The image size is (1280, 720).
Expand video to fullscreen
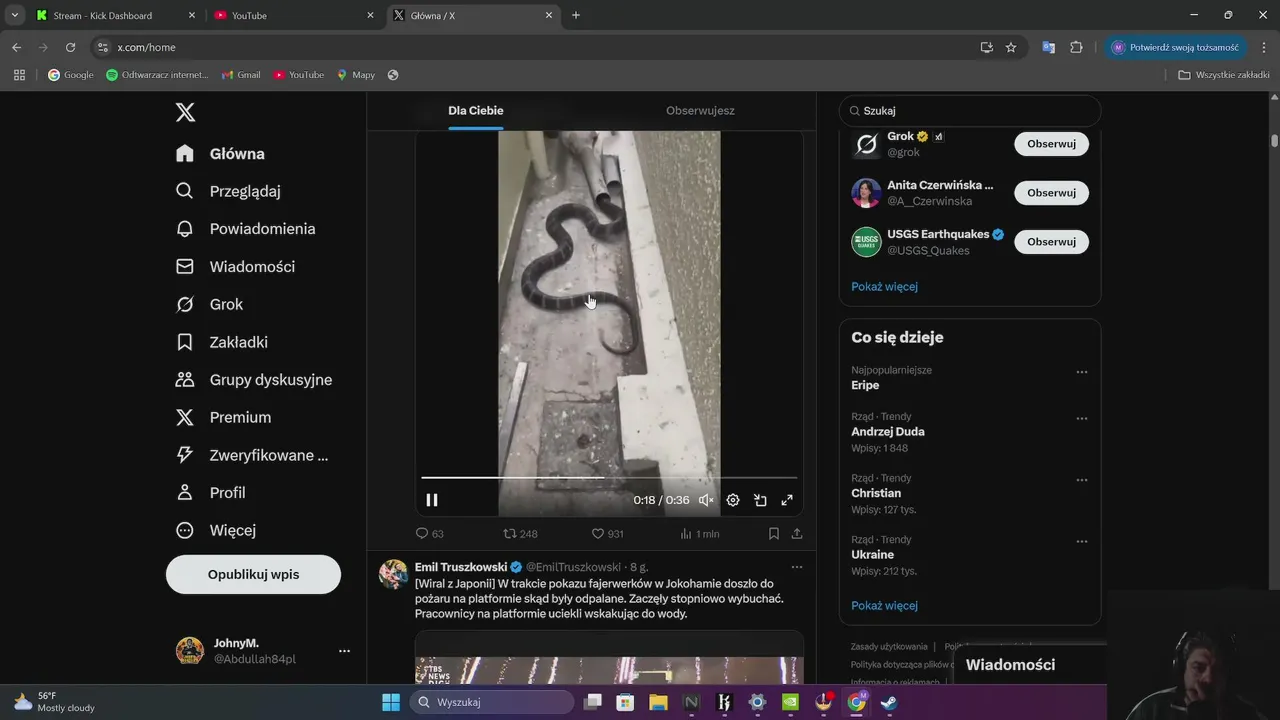[x=787, y=500]
